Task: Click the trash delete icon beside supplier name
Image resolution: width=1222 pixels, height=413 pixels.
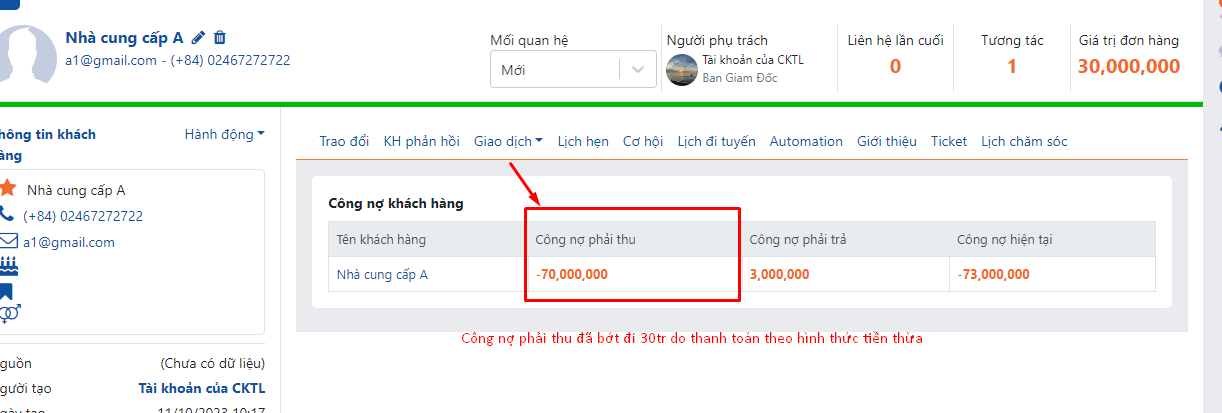Action: click(x=220, y=38)
